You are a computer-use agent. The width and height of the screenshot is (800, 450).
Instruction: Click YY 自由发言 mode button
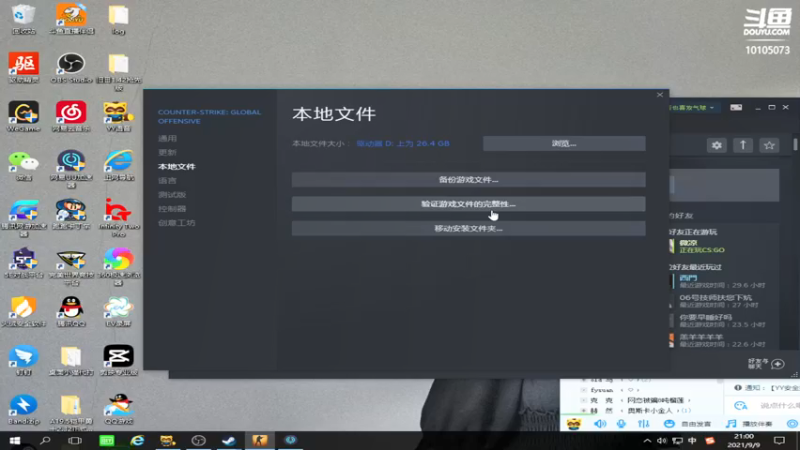coord(687,423)
